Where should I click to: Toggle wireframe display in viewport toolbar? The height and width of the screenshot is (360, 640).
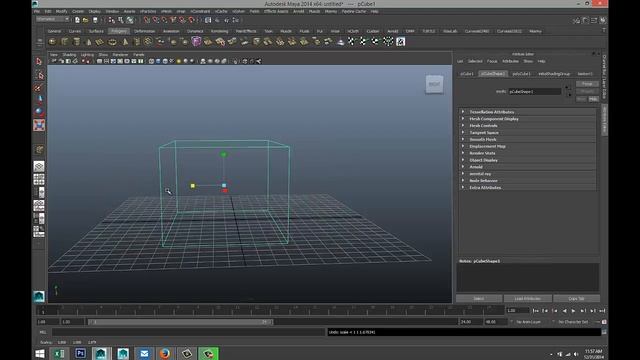[151, 61]
